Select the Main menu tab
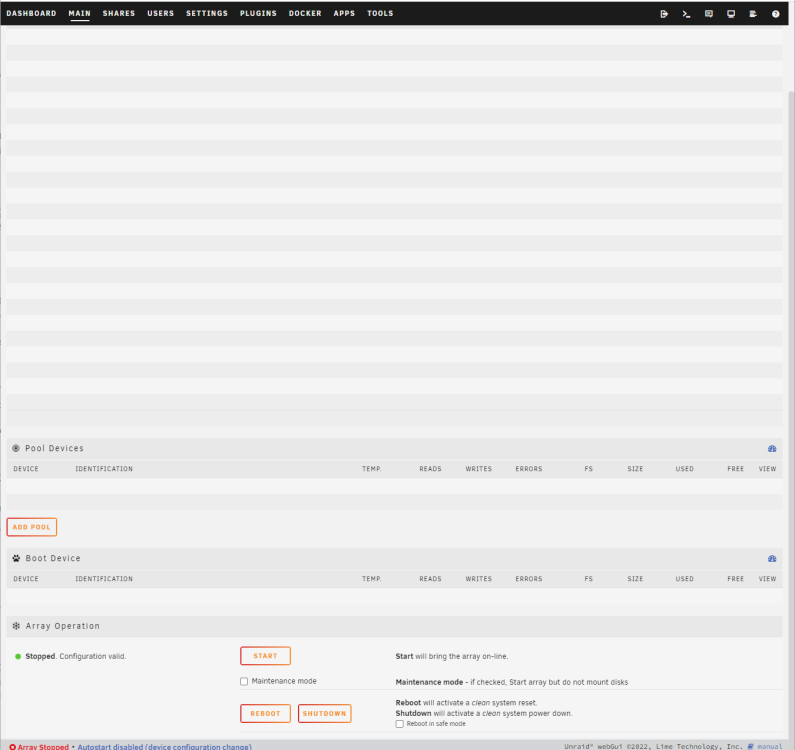Viewport: 795px width, 750px height. click(79, 14)
